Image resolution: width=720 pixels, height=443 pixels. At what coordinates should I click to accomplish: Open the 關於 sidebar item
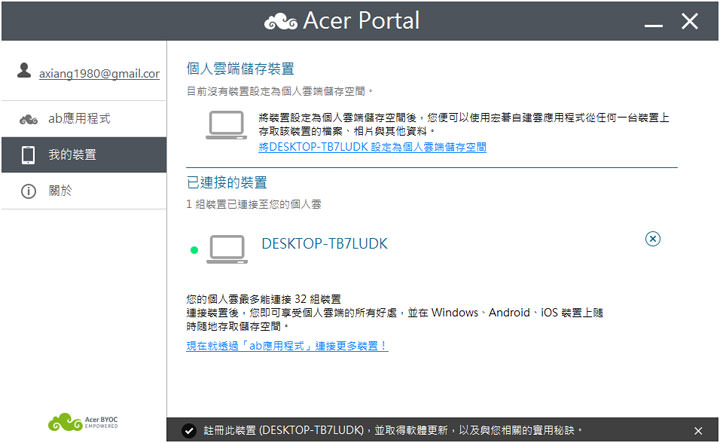84,191
